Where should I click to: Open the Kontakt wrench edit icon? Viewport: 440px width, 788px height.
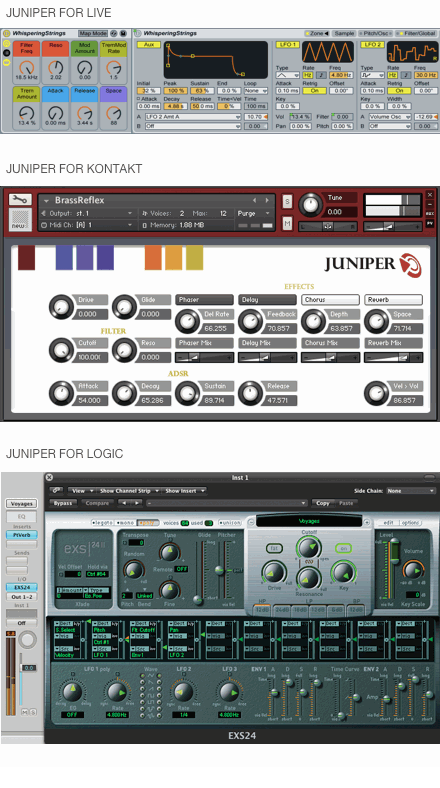(x=20, y=200)
